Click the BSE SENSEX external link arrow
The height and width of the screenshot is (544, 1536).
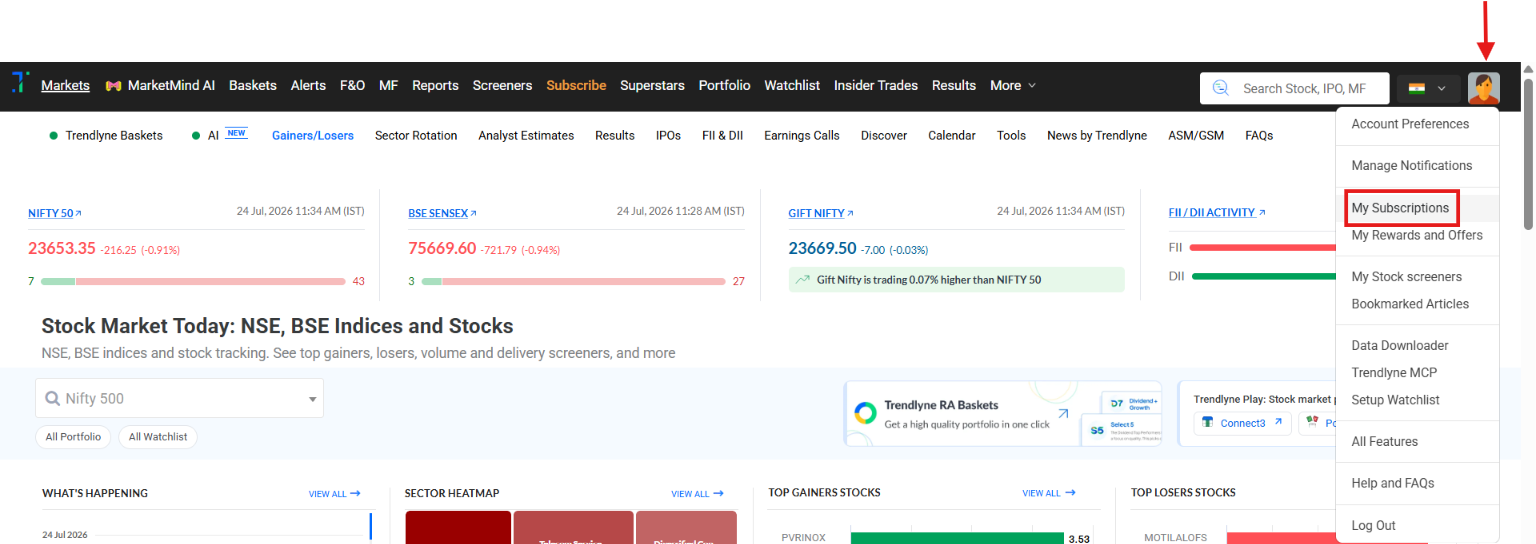(x=474, y=213)
